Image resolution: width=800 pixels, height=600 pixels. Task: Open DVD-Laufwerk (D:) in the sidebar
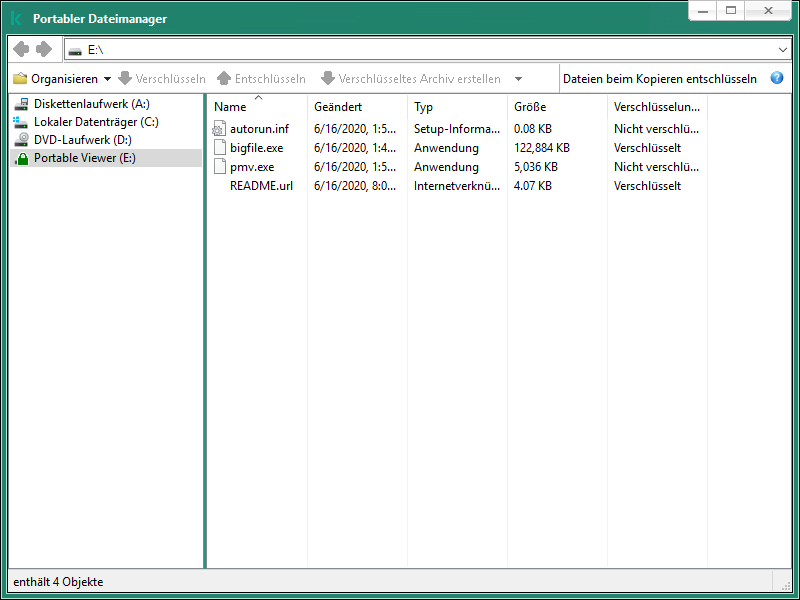[69, 139]
